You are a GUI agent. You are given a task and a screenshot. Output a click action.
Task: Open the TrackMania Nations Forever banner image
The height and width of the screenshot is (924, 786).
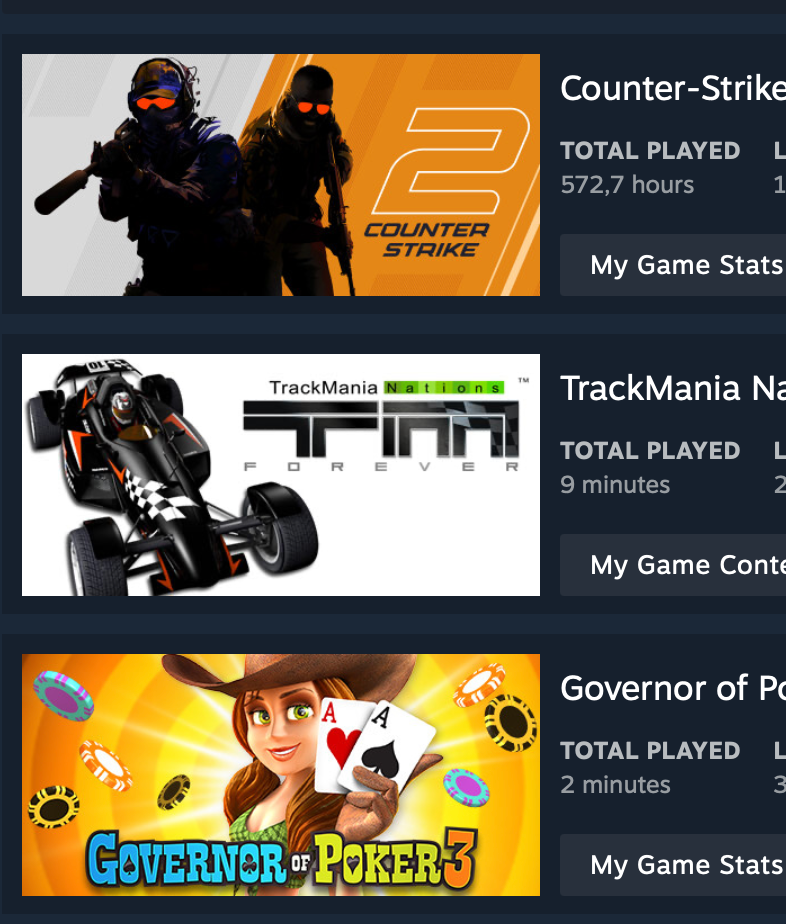tap(280, 475)
